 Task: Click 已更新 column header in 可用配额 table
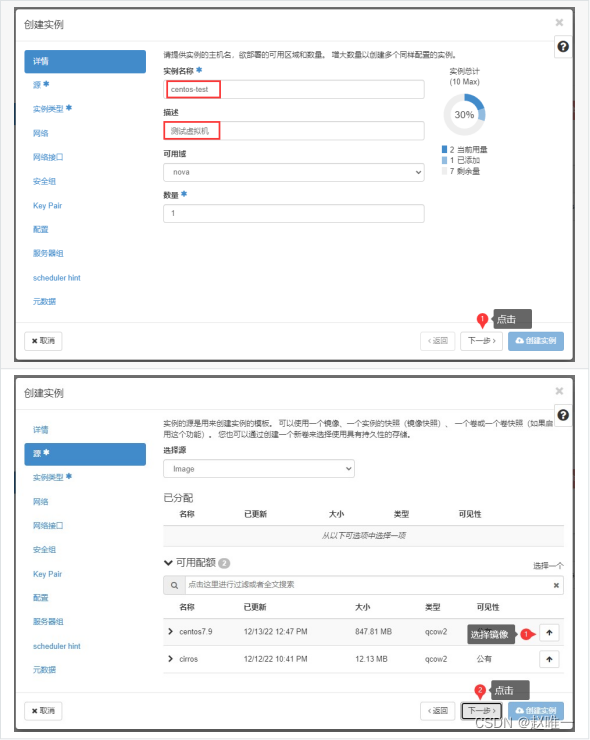point(255,607)
